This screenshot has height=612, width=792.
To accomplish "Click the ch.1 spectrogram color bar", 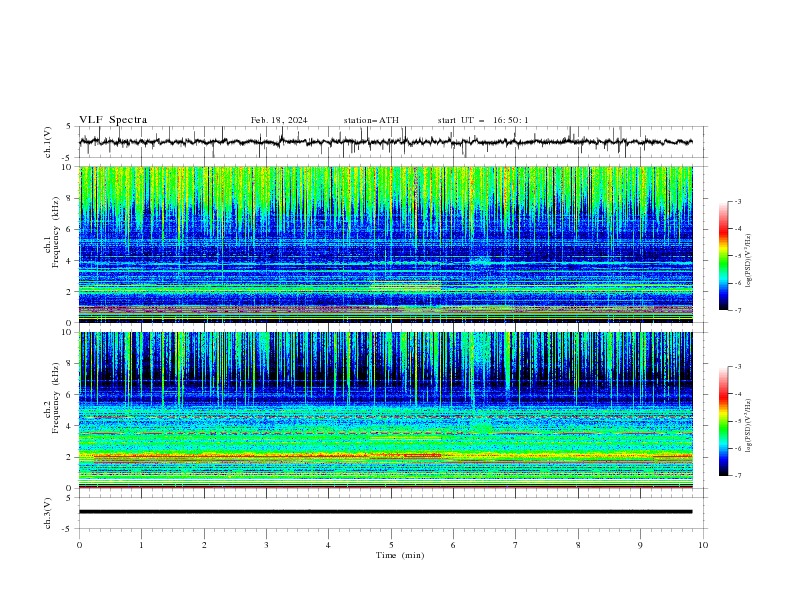I will [x=723, y=256].
